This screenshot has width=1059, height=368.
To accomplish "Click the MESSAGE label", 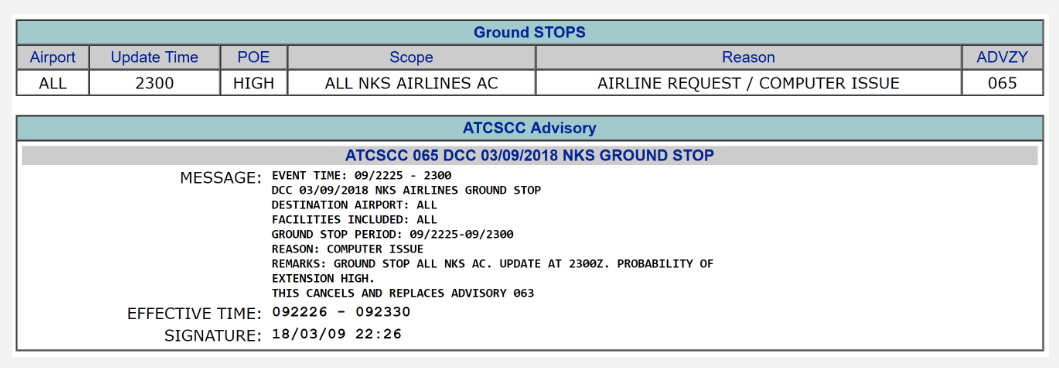I will point(220,178).
